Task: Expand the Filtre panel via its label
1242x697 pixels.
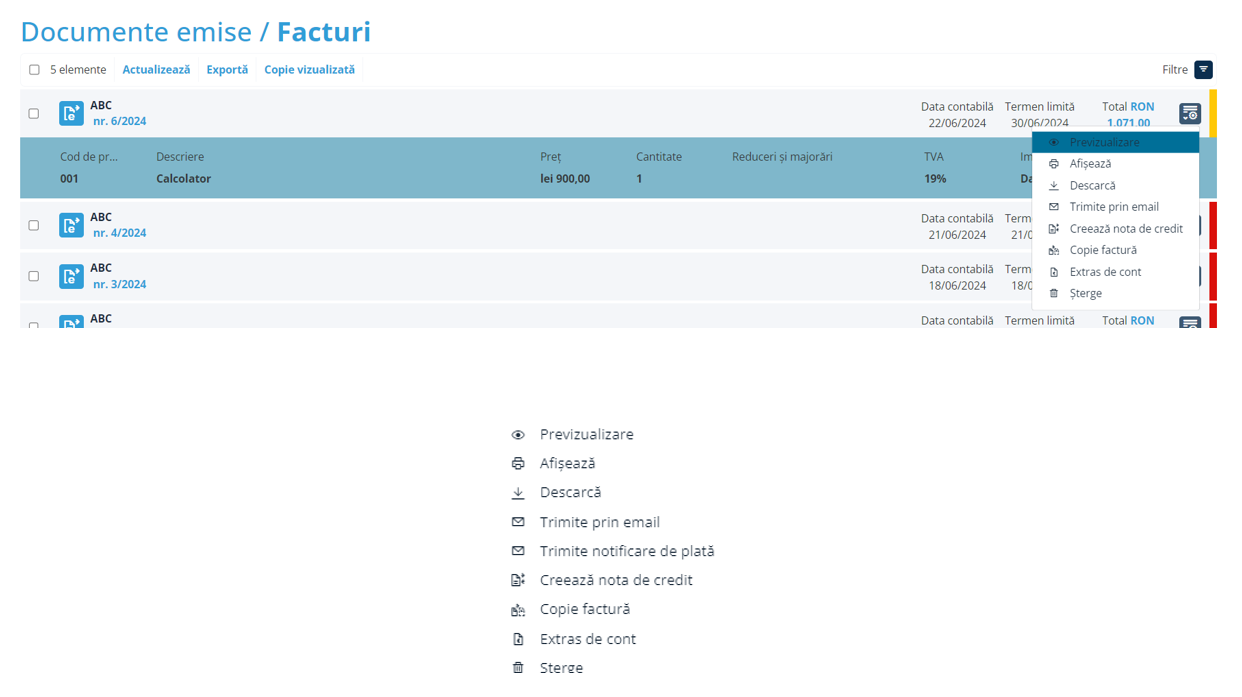Action: (x=1174, y=70)
